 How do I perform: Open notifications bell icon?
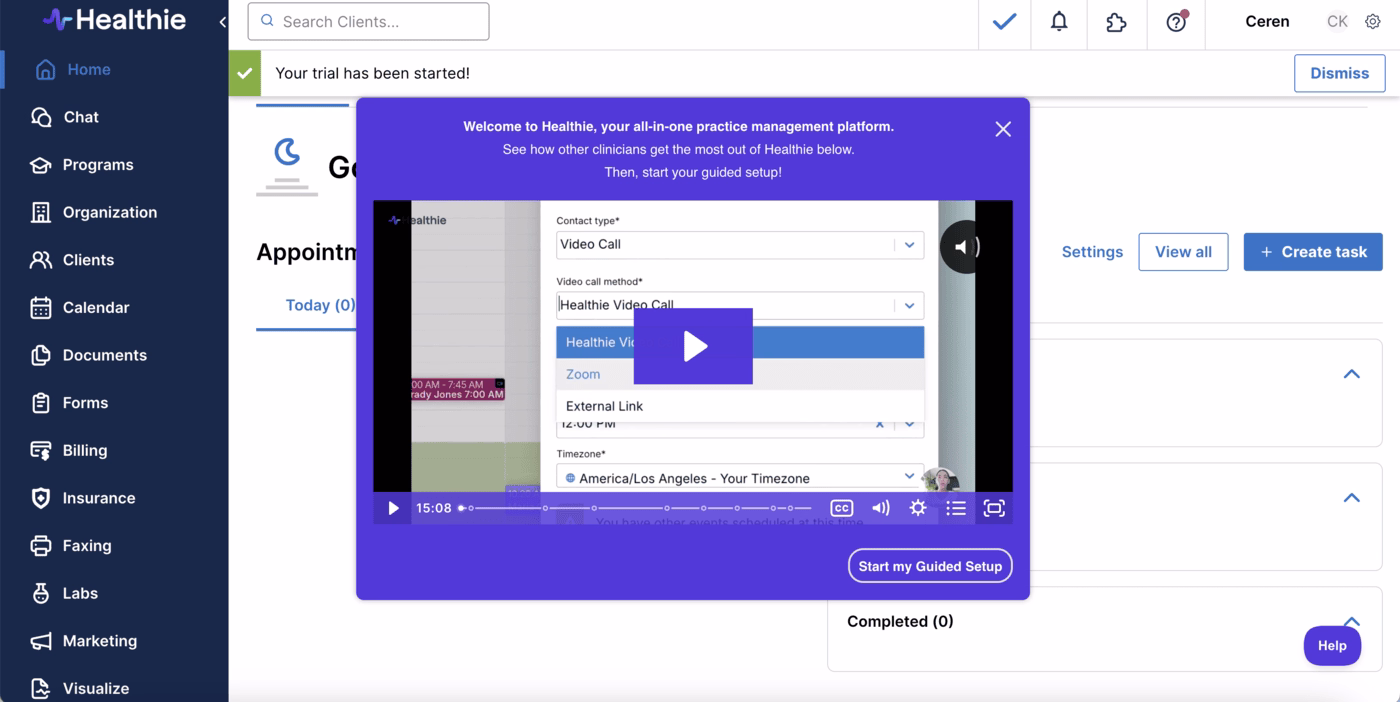tap(1059, 21)
